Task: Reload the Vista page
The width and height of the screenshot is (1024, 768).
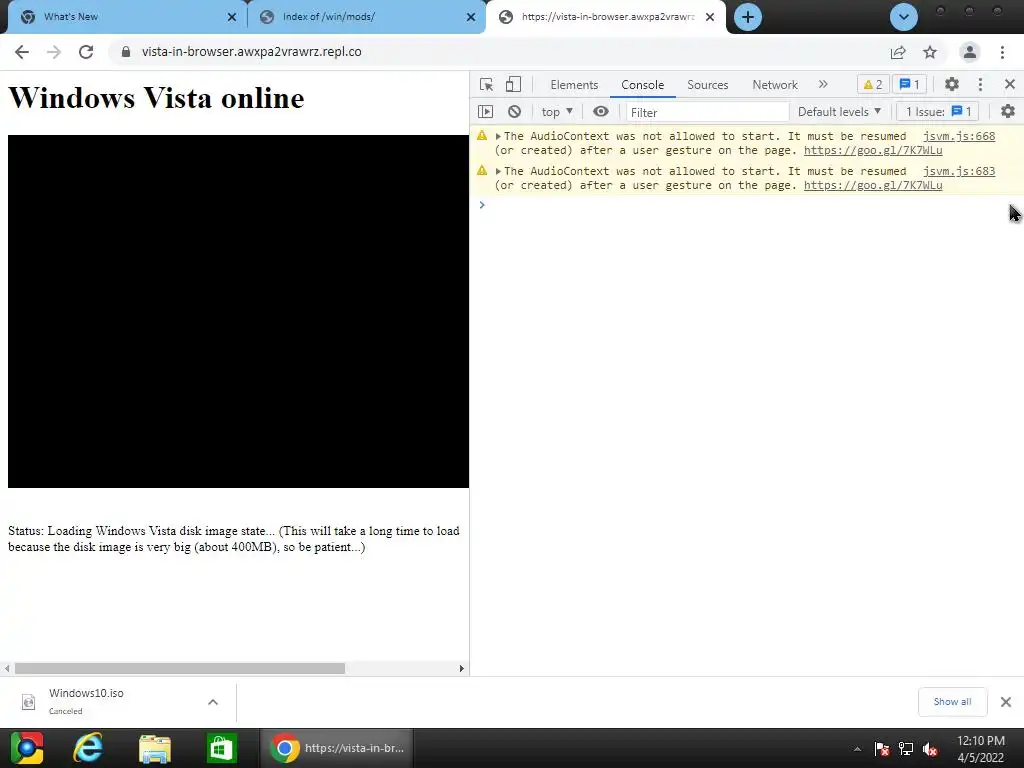Action: tap(86, 52)
